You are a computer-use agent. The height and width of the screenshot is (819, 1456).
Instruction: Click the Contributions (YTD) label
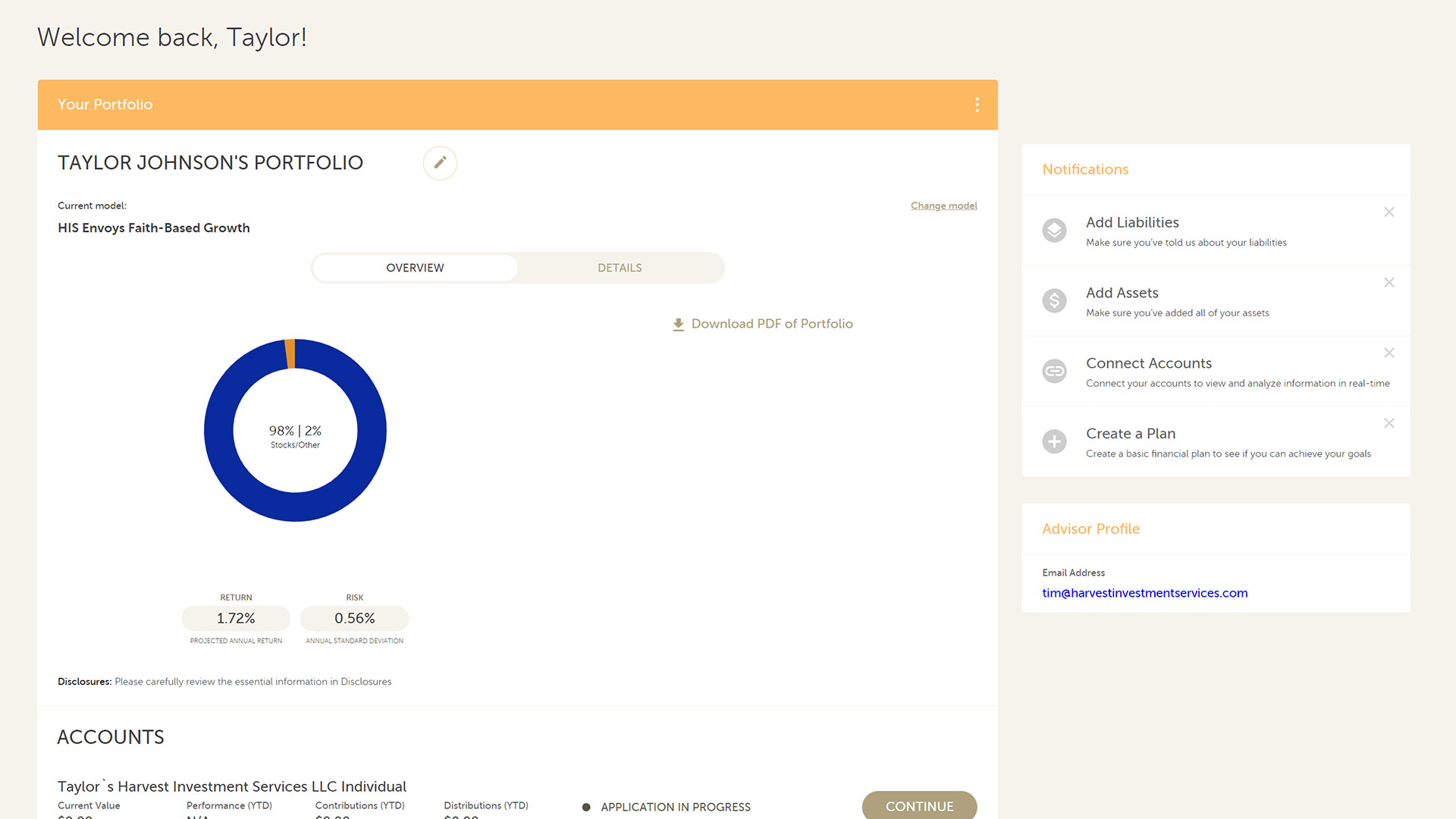coord(359,805)
